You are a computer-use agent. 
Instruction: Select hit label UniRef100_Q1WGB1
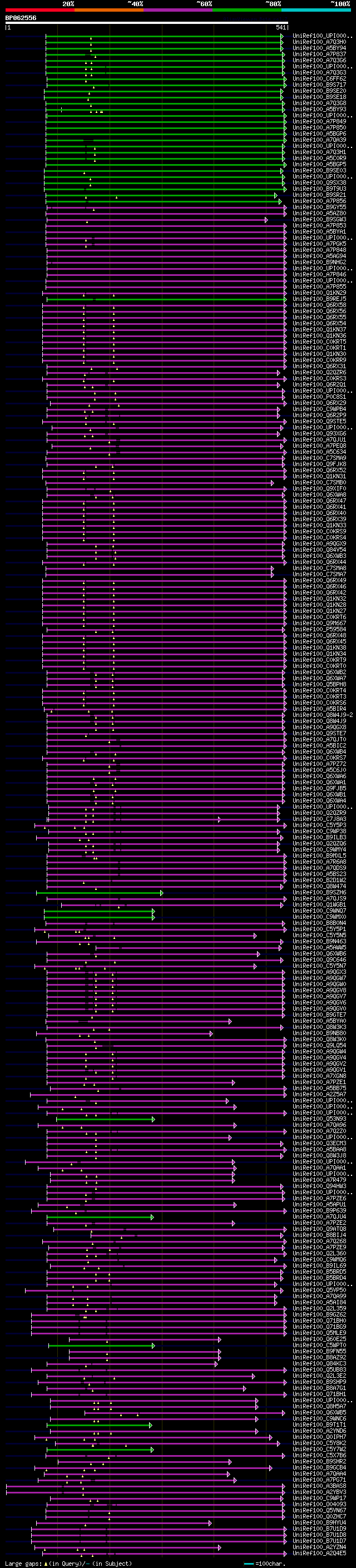tap(319, 905)
